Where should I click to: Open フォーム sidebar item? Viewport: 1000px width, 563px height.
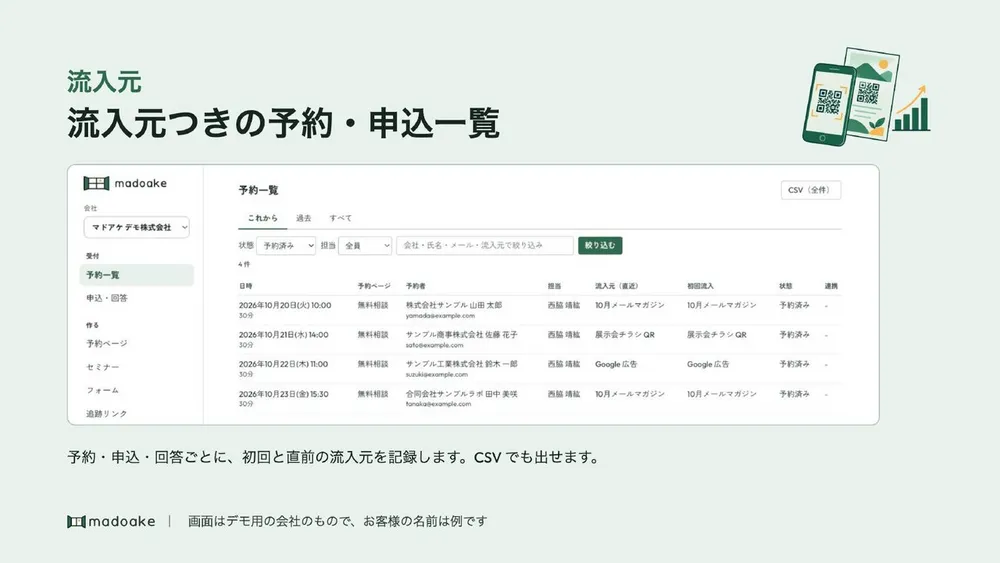[x=103, y=390]
